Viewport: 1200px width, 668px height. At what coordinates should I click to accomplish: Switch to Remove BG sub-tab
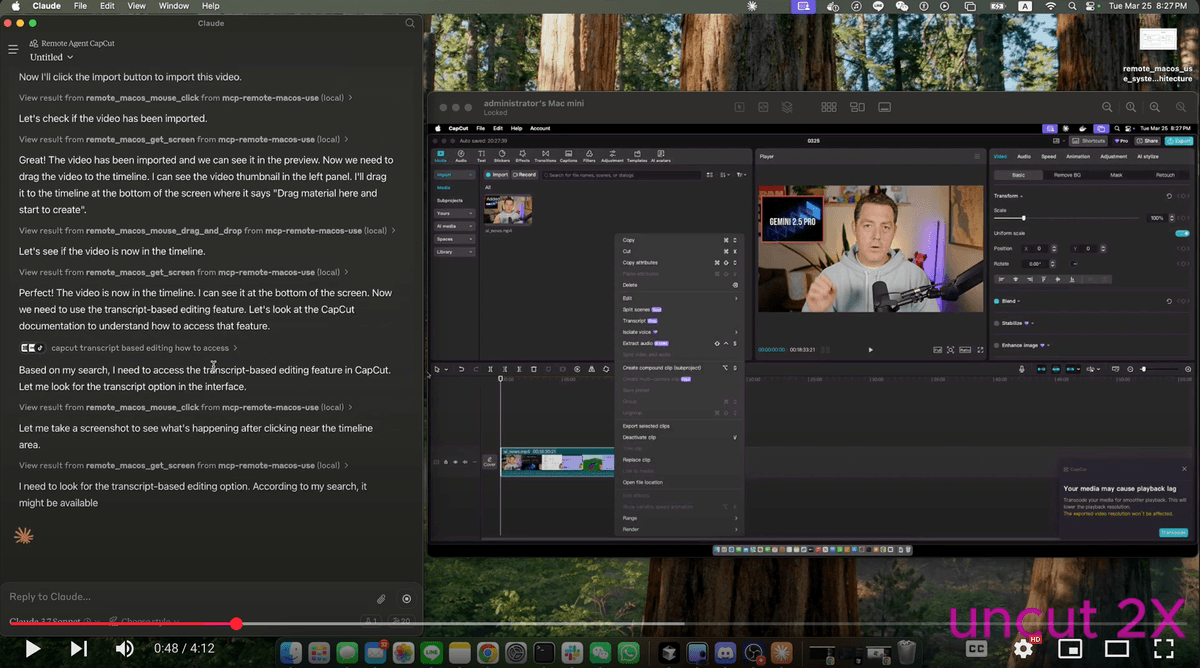click(x=1066, y=175)
